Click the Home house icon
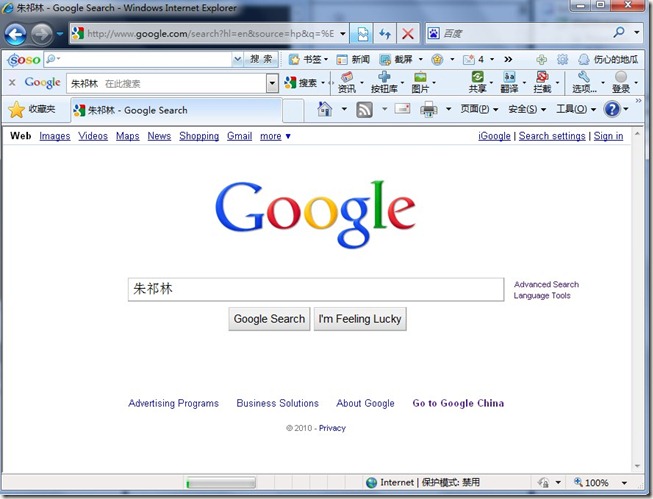The height and width of the screenshot is (499, 653). click(x=324, y=109)
